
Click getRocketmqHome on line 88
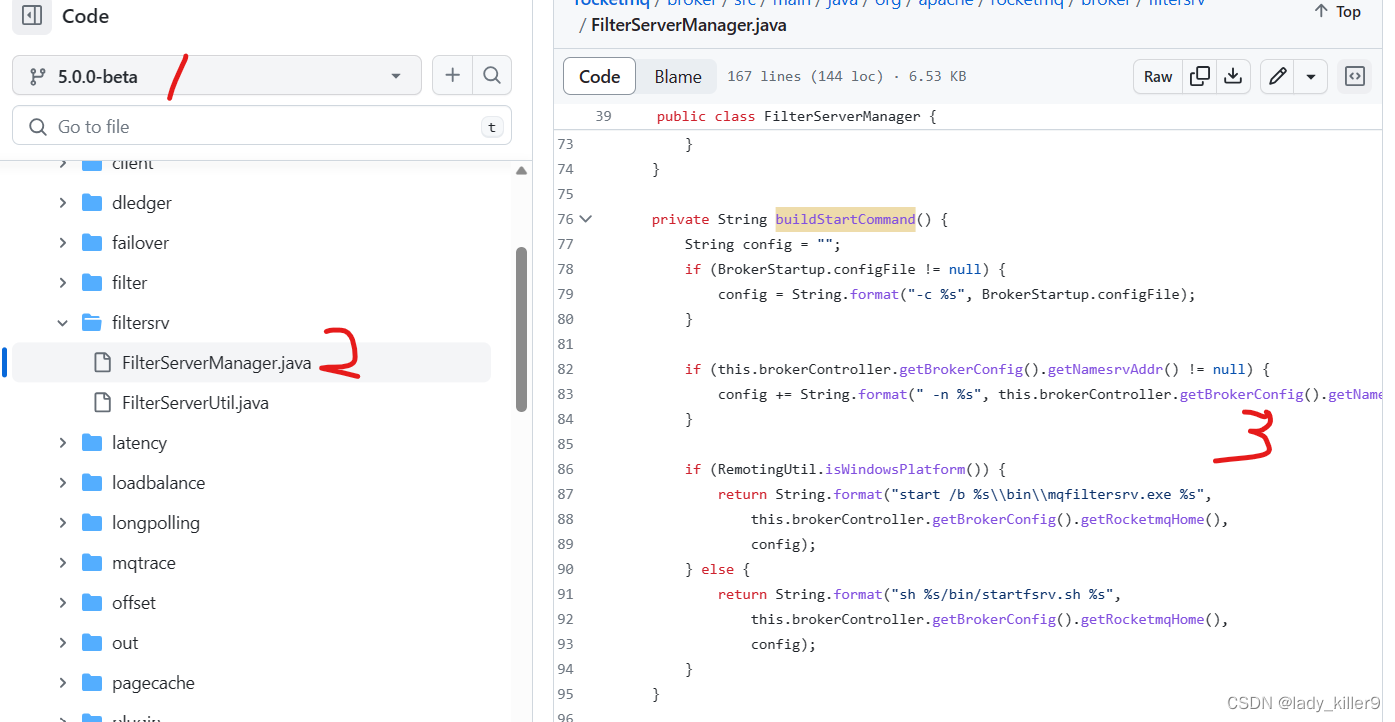point(1142,519)
